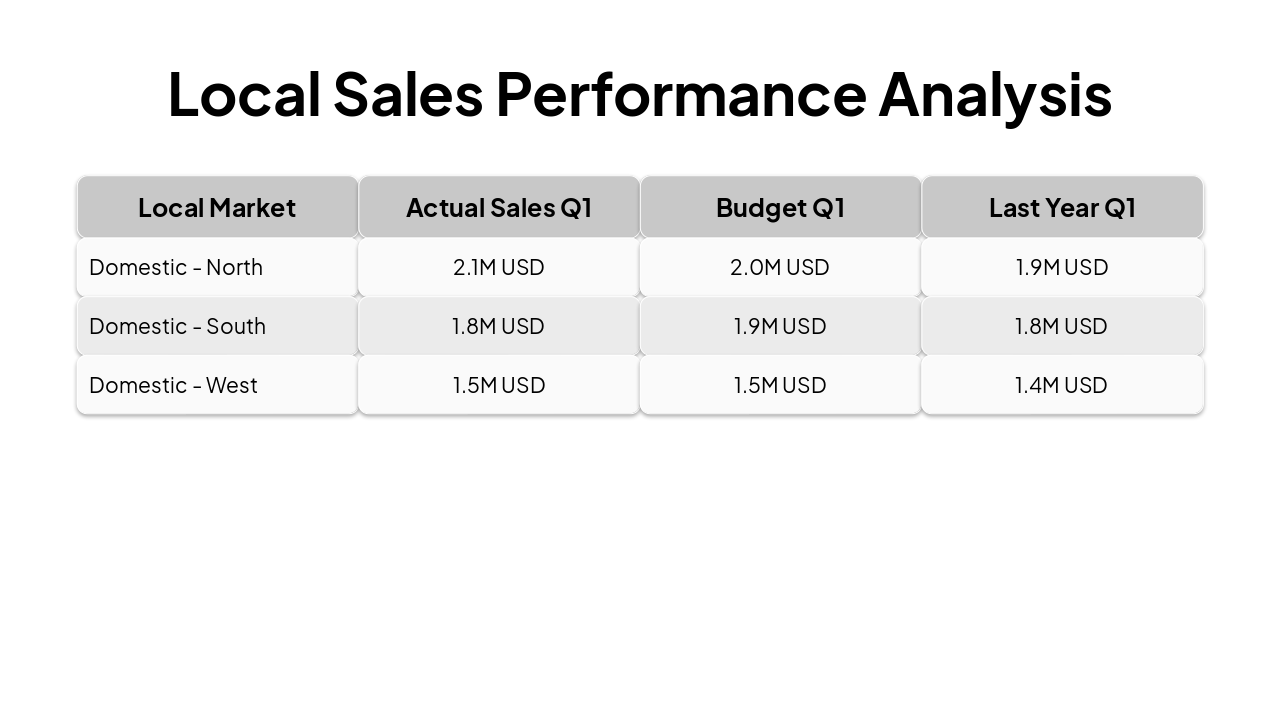Viewport: 1280px width, 720px height.
Task: Click Domestic South's Last Year Q1 value
Action: [x=1062, y=326]
